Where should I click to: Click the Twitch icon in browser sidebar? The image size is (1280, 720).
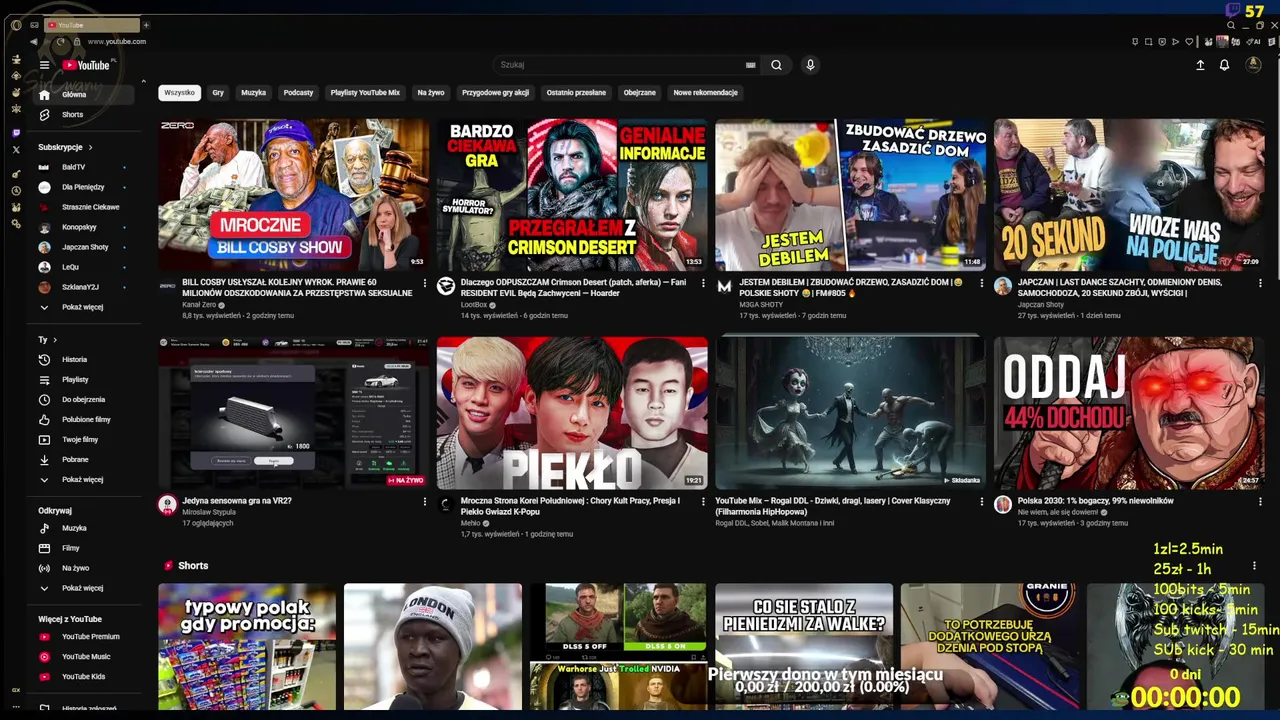(16, 133)
